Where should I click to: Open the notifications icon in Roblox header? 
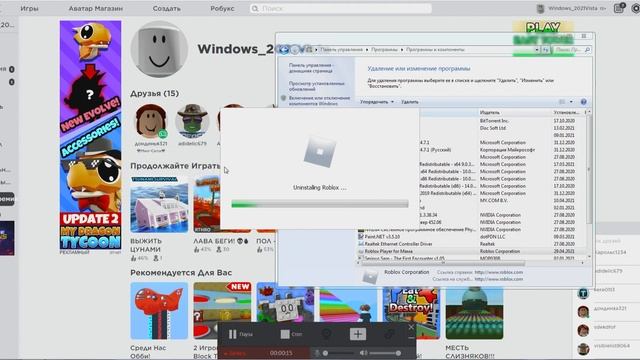[x=619, y=8]
